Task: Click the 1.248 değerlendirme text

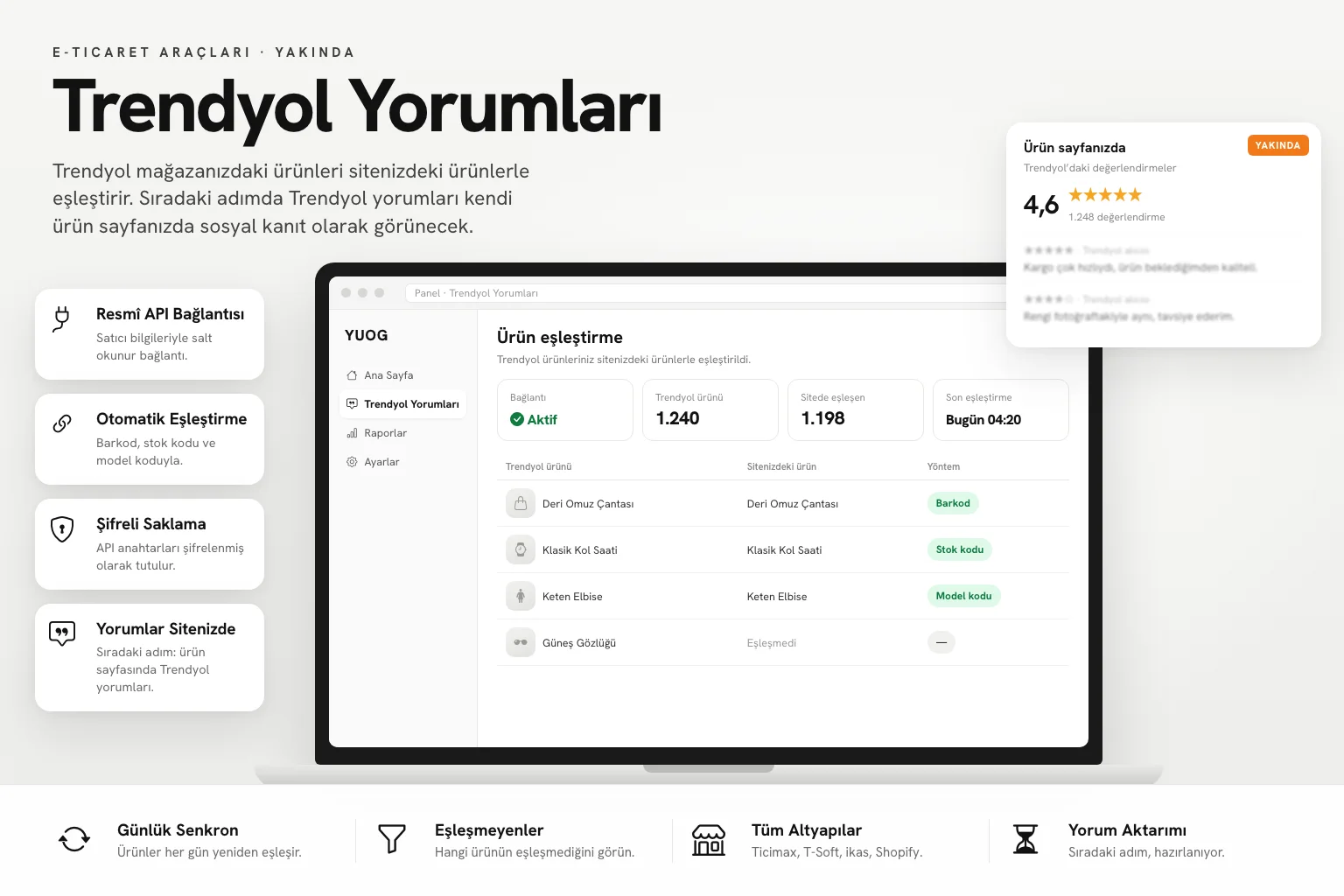Action: click(x=1116, y=217)
